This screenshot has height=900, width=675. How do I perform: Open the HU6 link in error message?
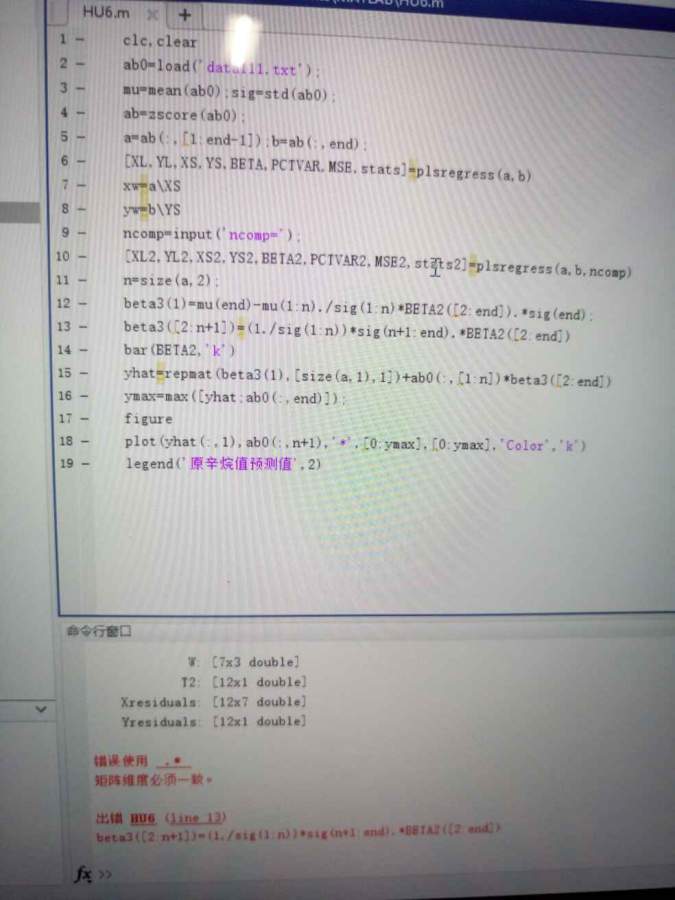(x=142, y=818)
